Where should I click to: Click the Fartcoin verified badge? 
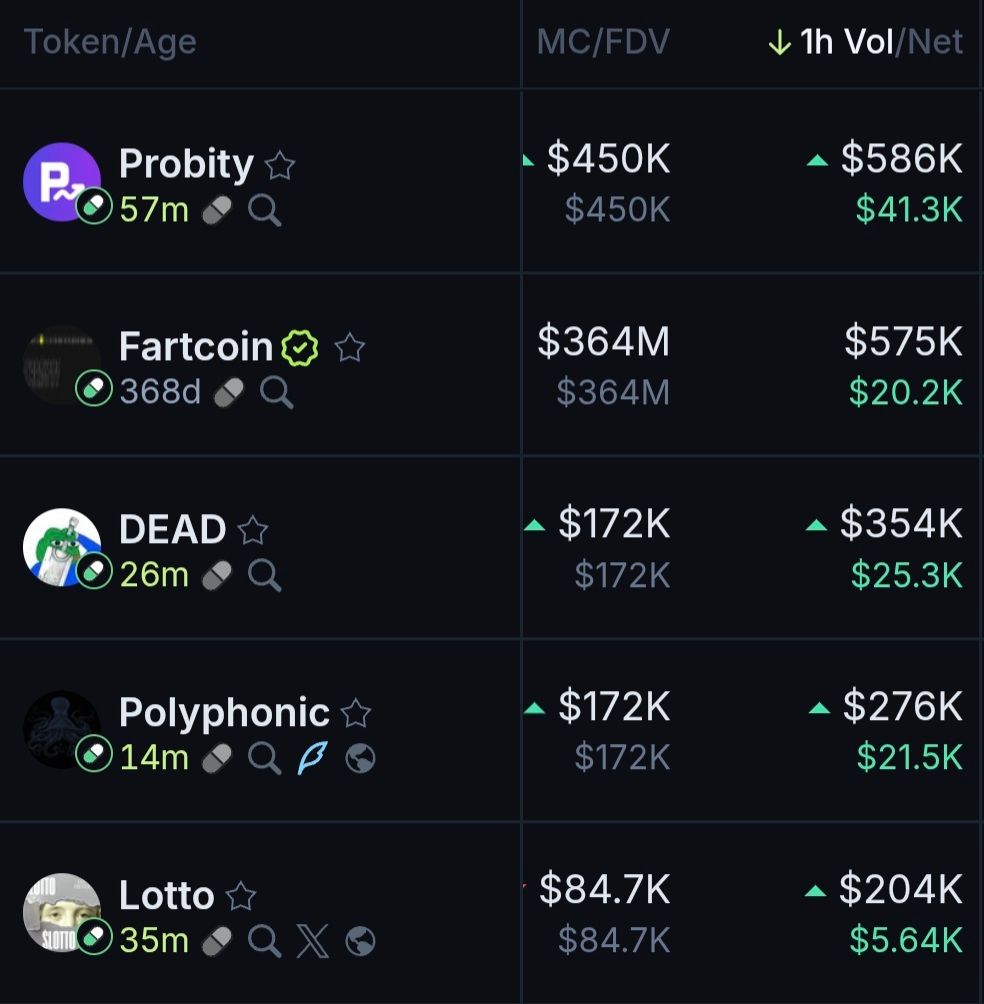coord(300,348)
